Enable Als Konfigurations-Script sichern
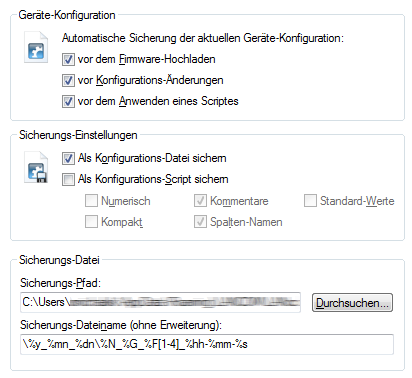 [x=68, y=179]
